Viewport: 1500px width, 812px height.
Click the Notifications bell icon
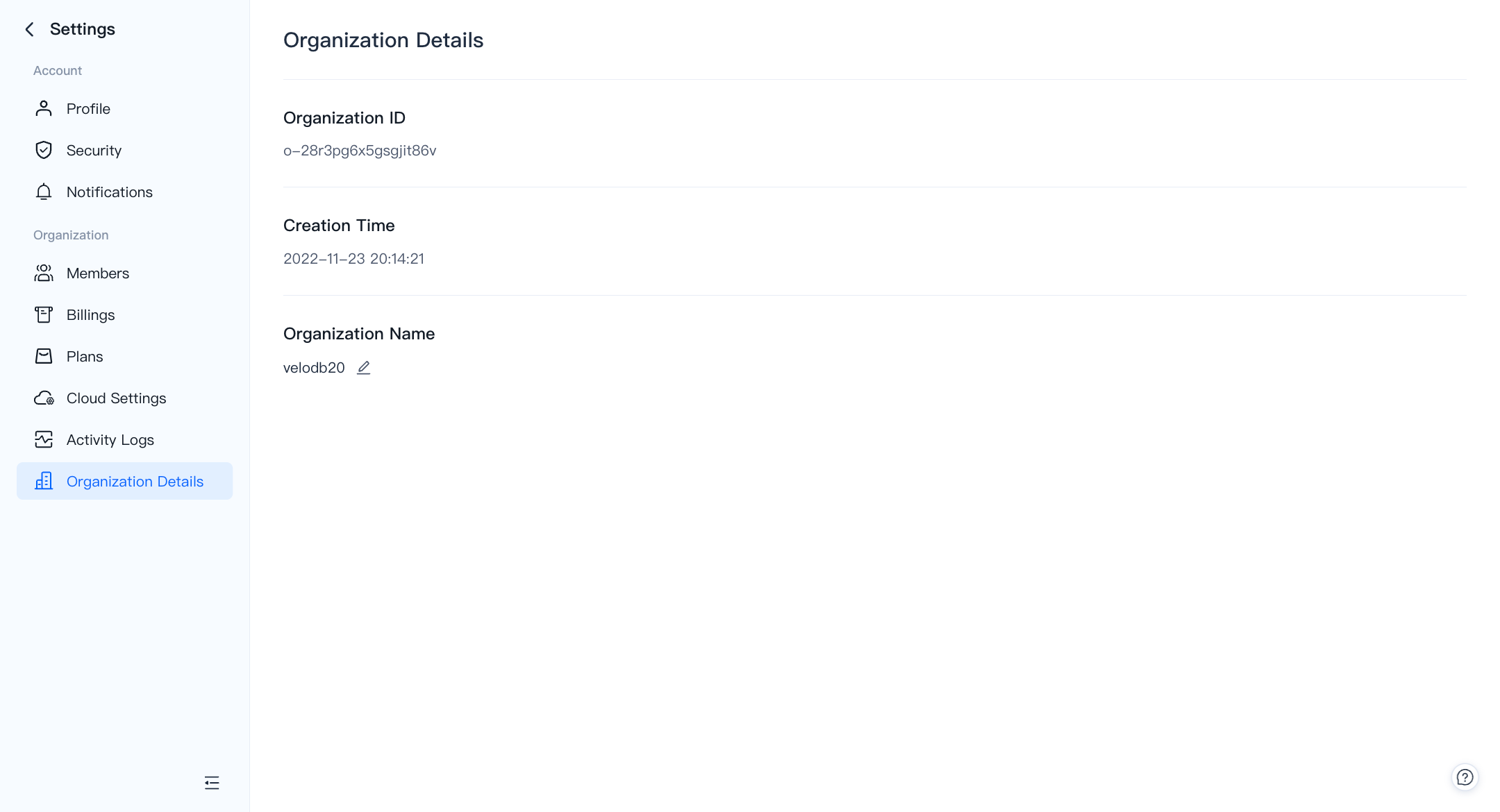coord(43,192)
